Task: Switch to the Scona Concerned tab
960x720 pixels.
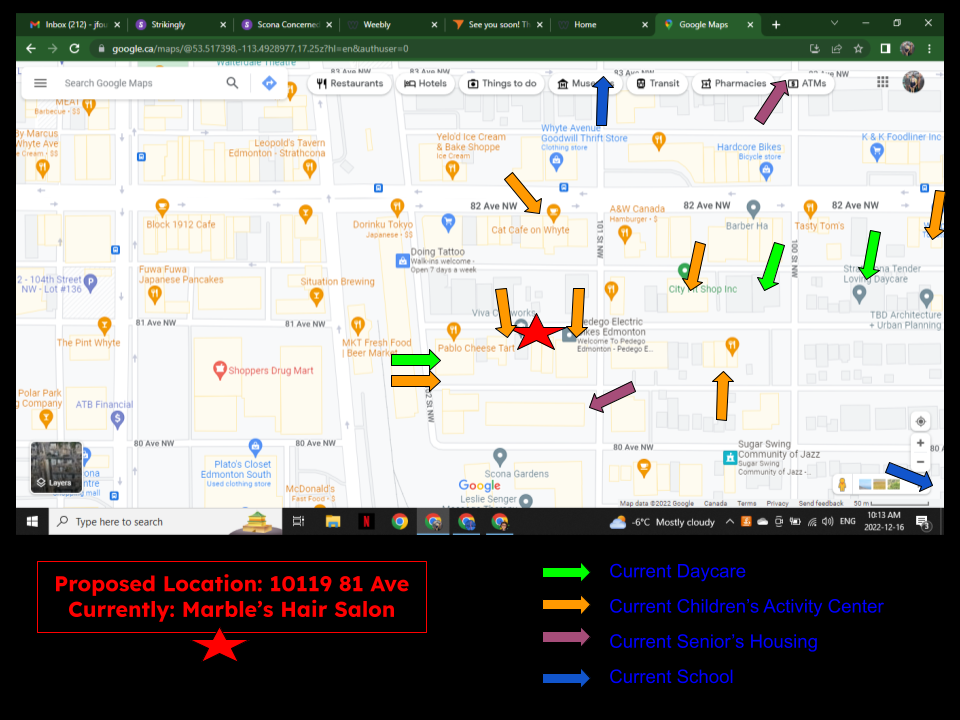Action: (287, 24)
